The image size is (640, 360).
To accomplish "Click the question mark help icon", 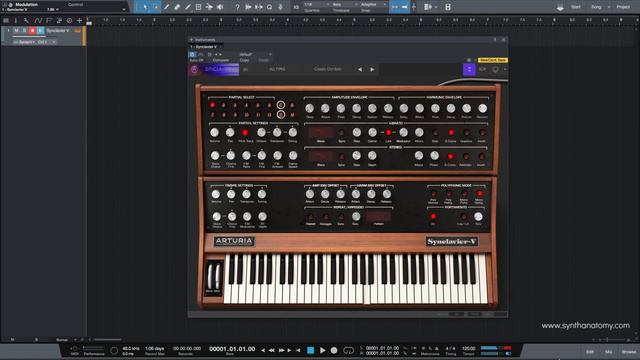I will coord(237,7).
